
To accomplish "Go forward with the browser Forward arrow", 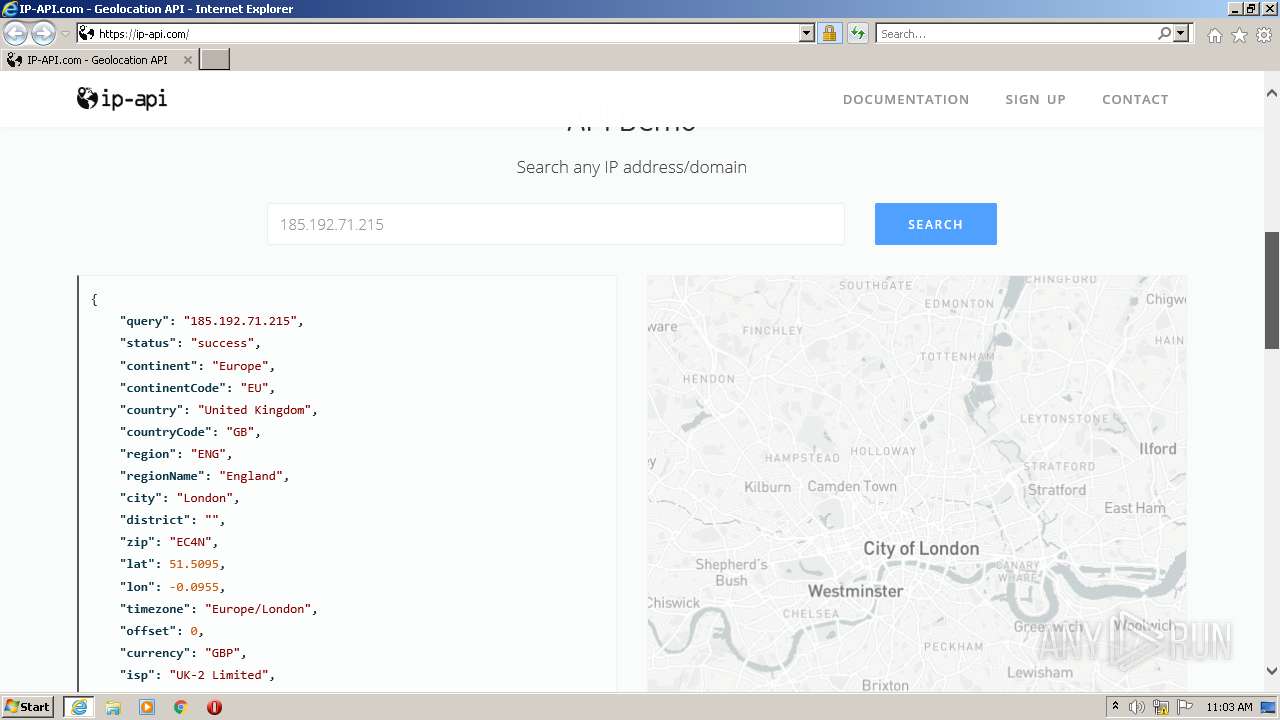I will tap(43, 34).
